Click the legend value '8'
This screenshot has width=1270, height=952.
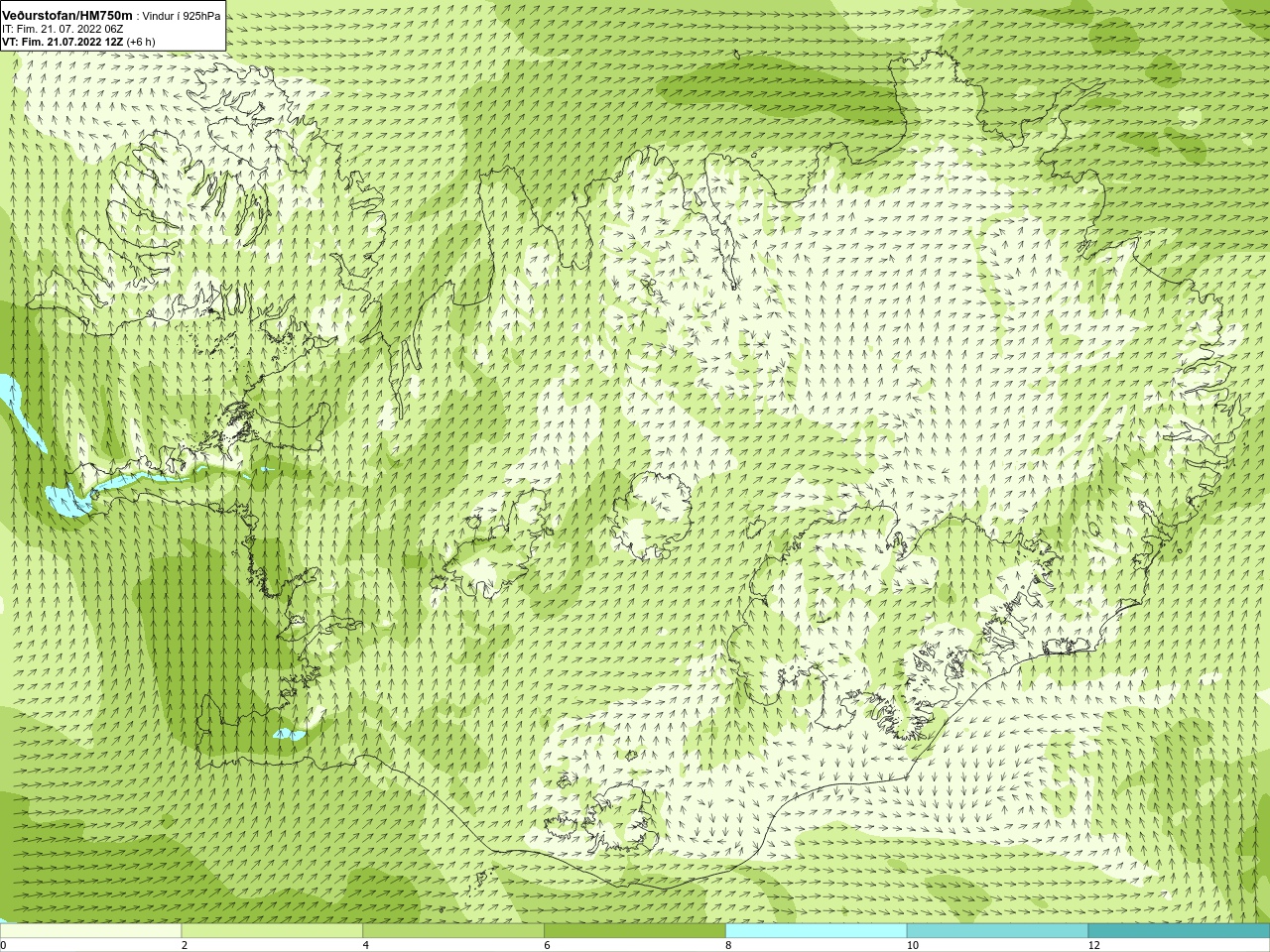[728, 945]
